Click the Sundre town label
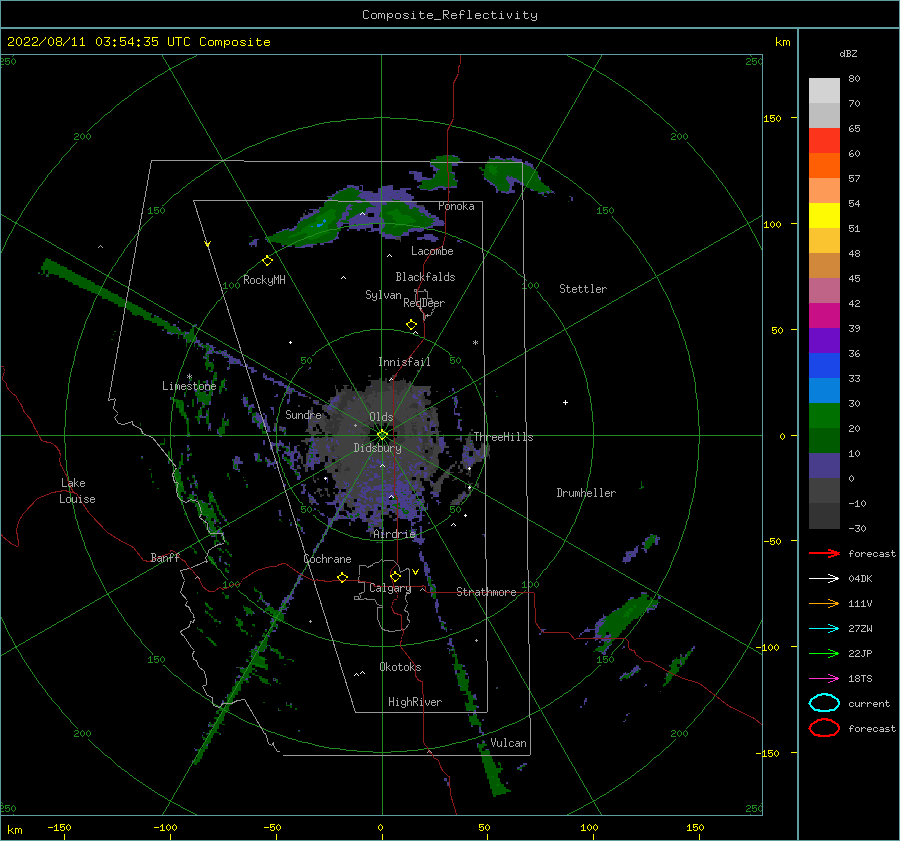Screen dimensions: 900x841 [303, 414]
